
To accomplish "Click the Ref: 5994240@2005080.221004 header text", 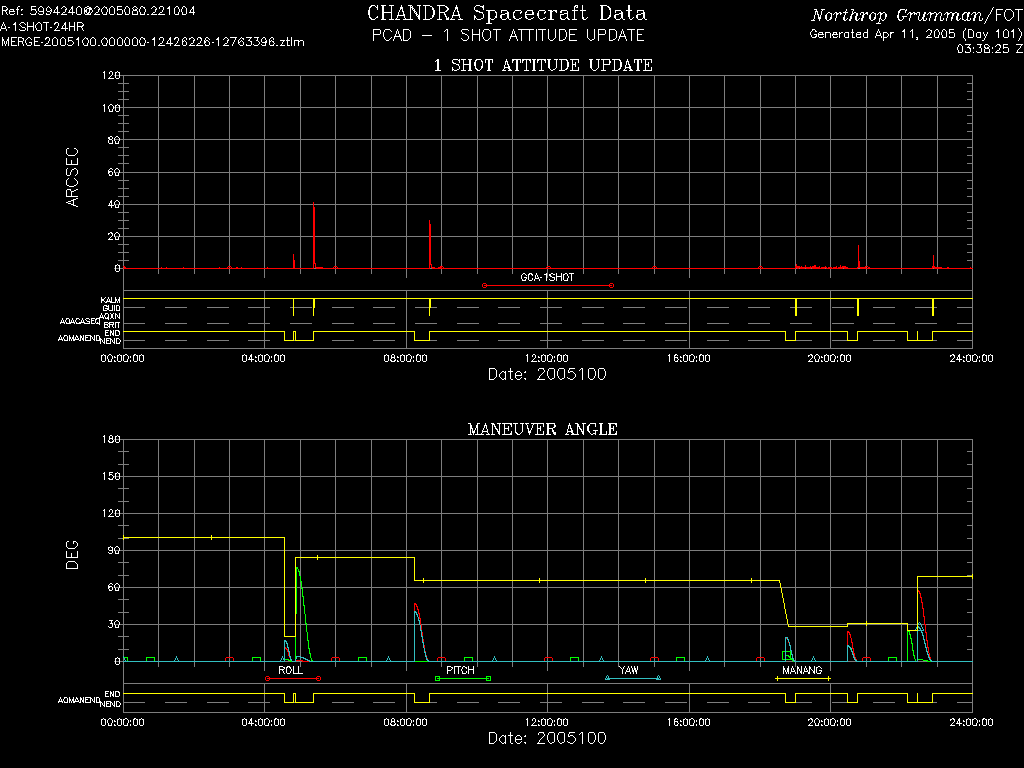I will [x=98, y=11].
